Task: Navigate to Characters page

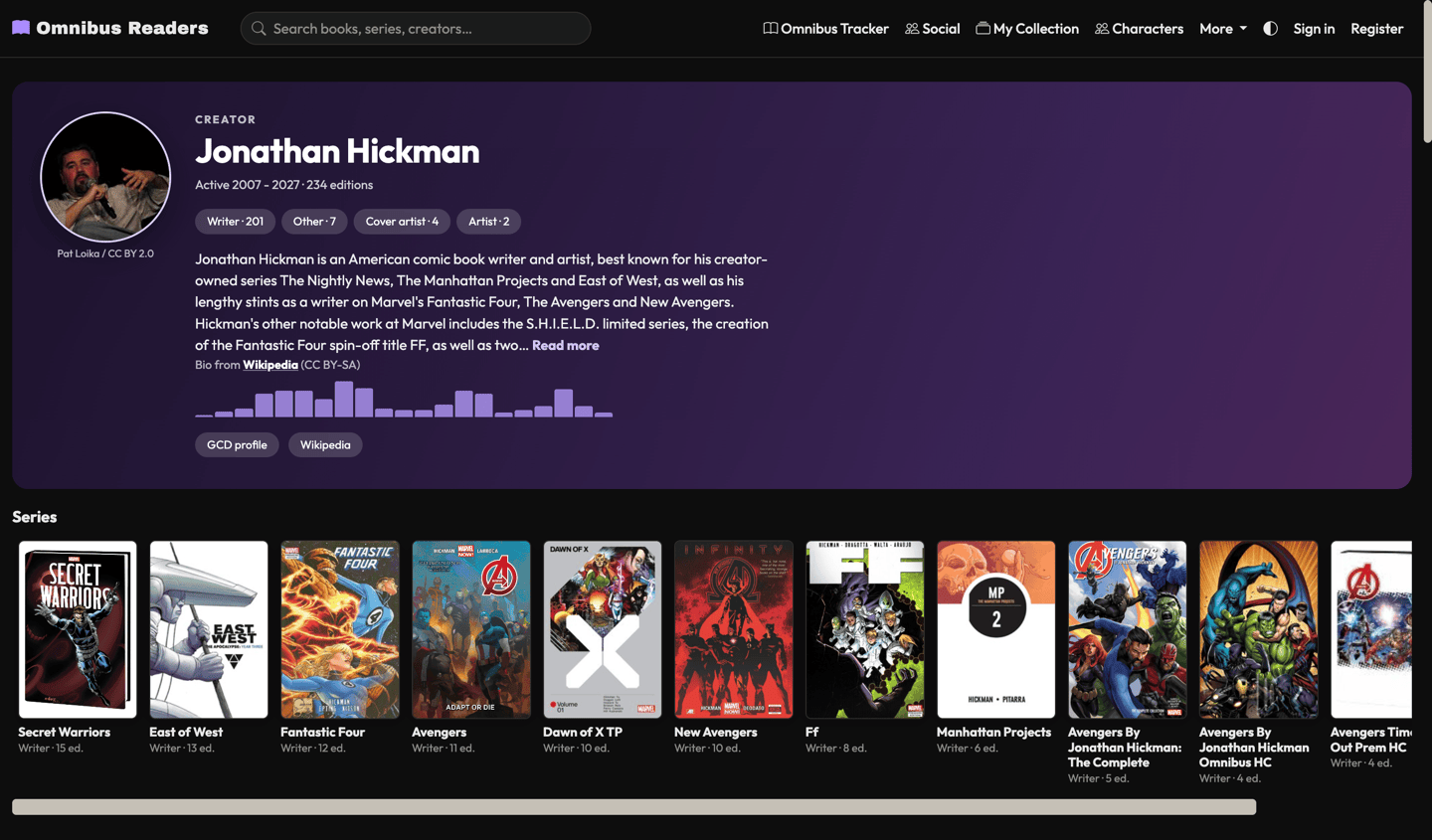Action: (1140, 29)
